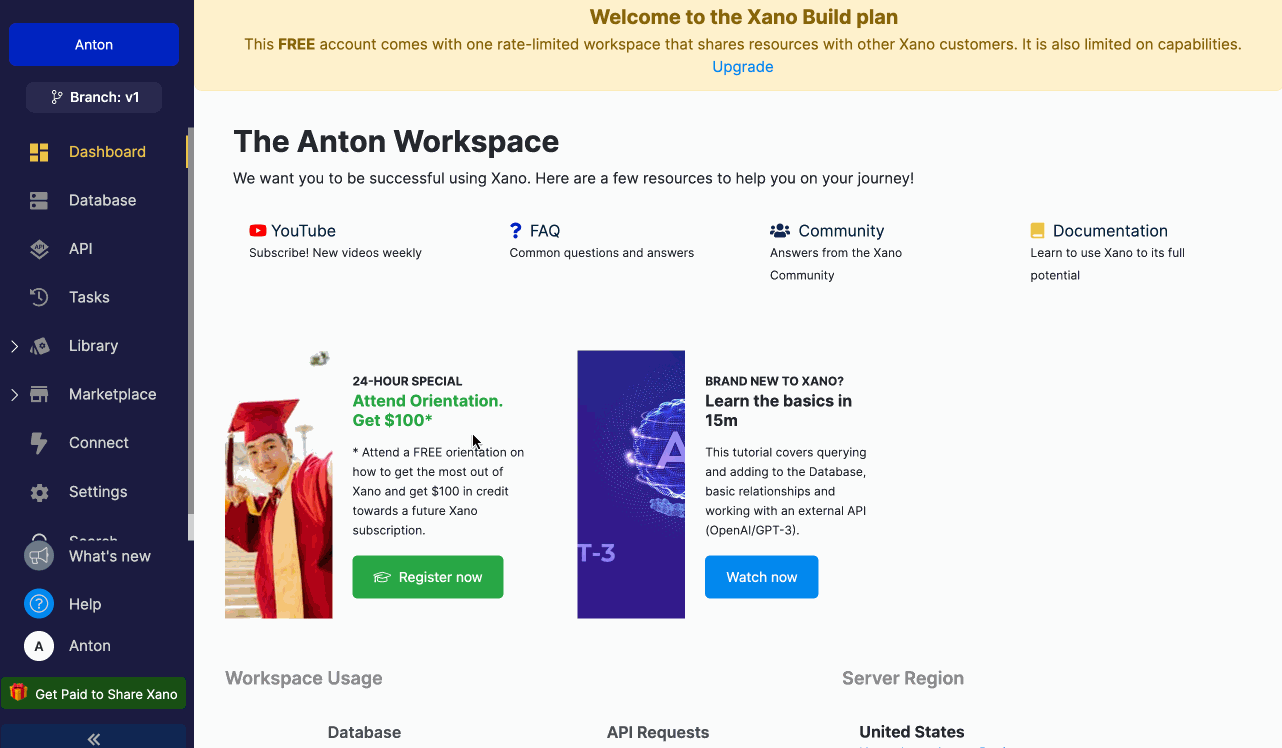Expand the Marketplace section chevron
The image size is (1282, 748).
tap(14, 395)
